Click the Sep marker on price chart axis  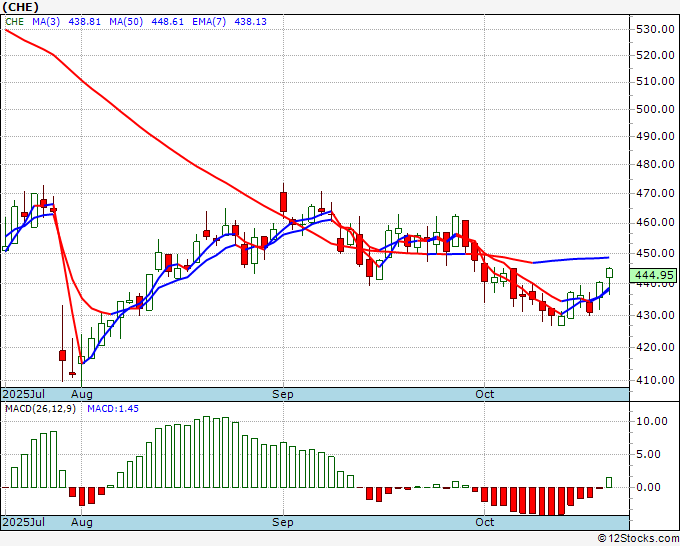pyautogui.click(x=284, y=394)
